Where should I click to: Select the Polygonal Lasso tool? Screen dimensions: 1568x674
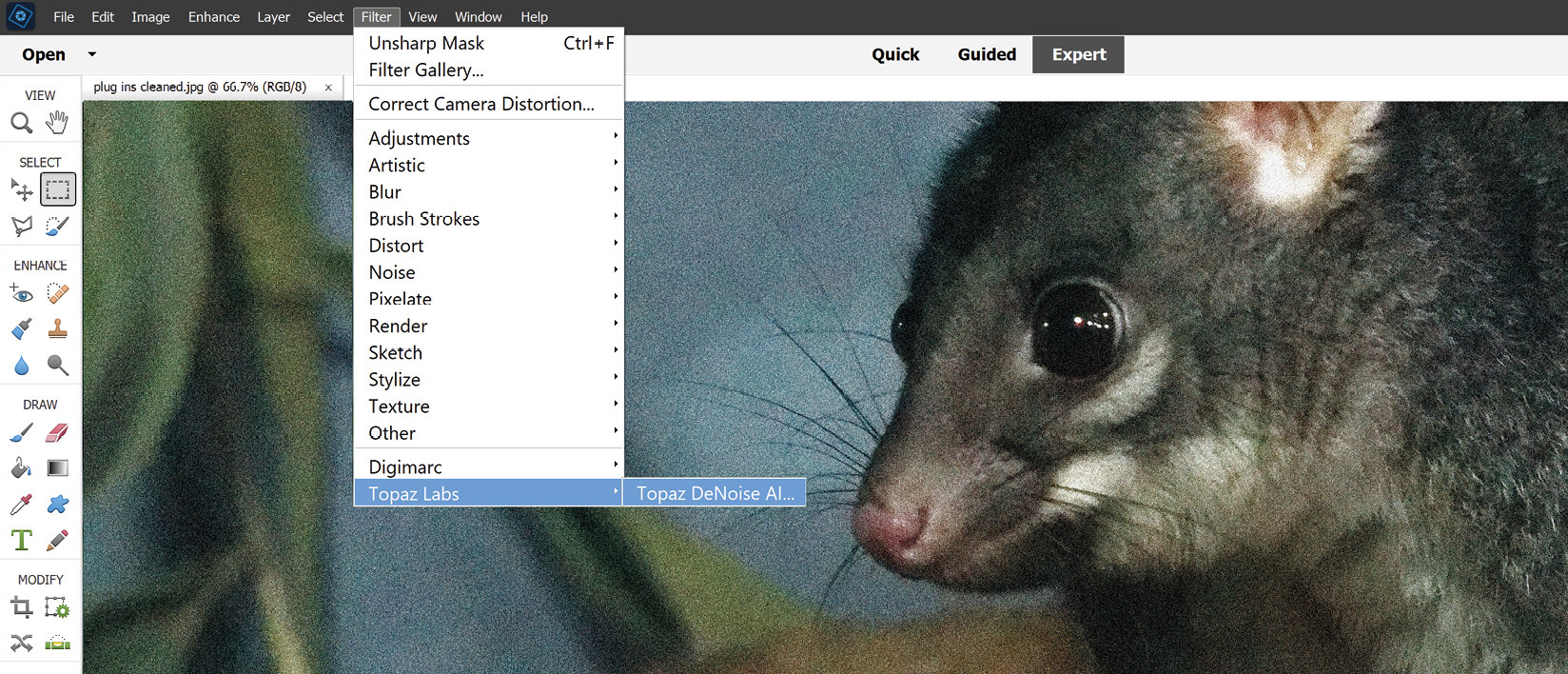(x=22, y=226)
